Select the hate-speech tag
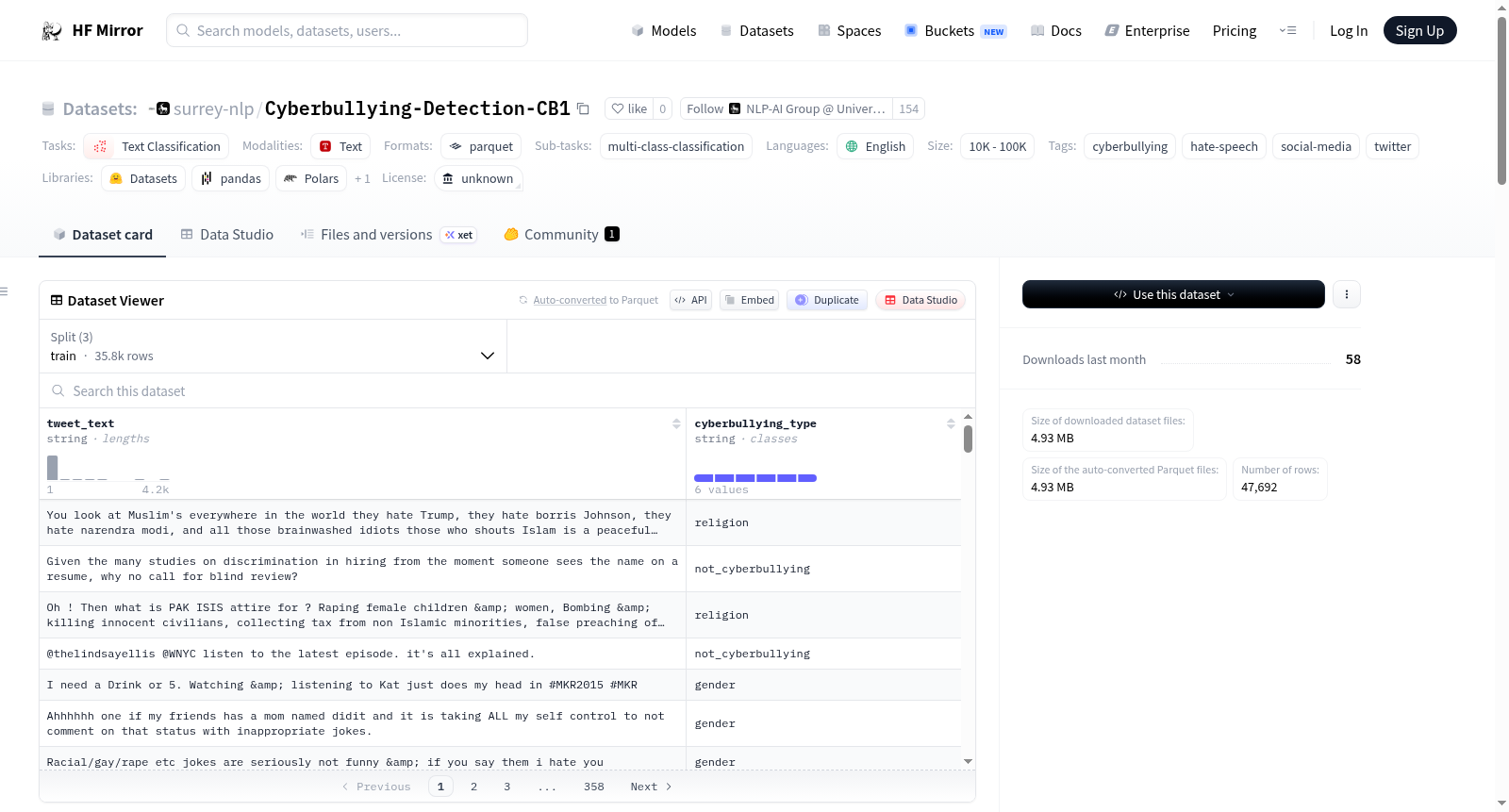 pos(1223,146)
